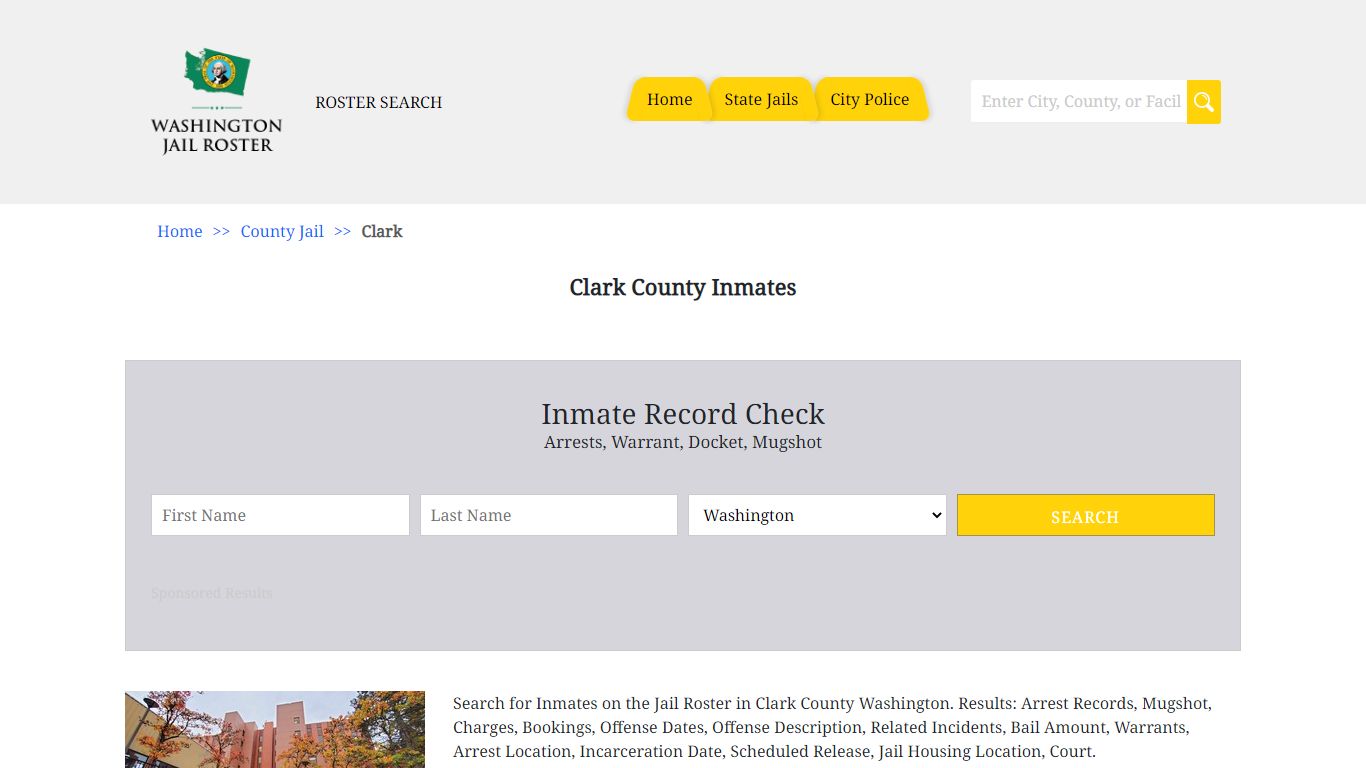Click the Clark breadcrumb text
Screen dimensions: 1366x768
tap(382, 231)
